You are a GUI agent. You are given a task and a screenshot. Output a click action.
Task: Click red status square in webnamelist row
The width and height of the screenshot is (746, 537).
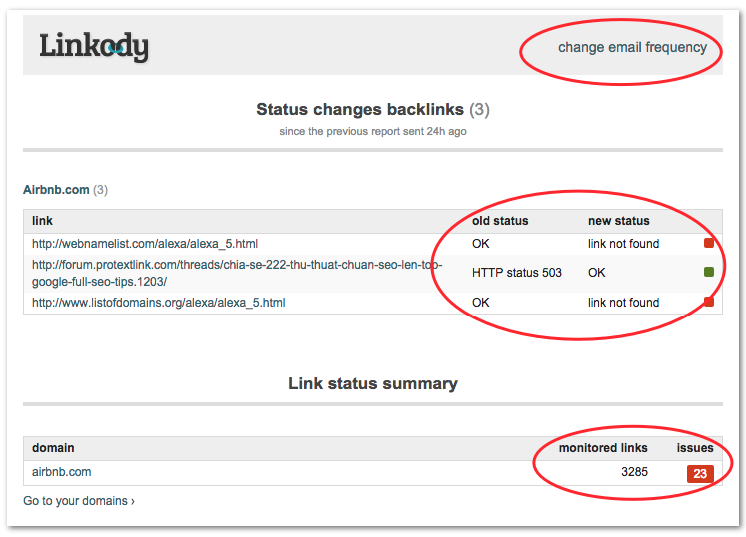(x=708, y=243)
